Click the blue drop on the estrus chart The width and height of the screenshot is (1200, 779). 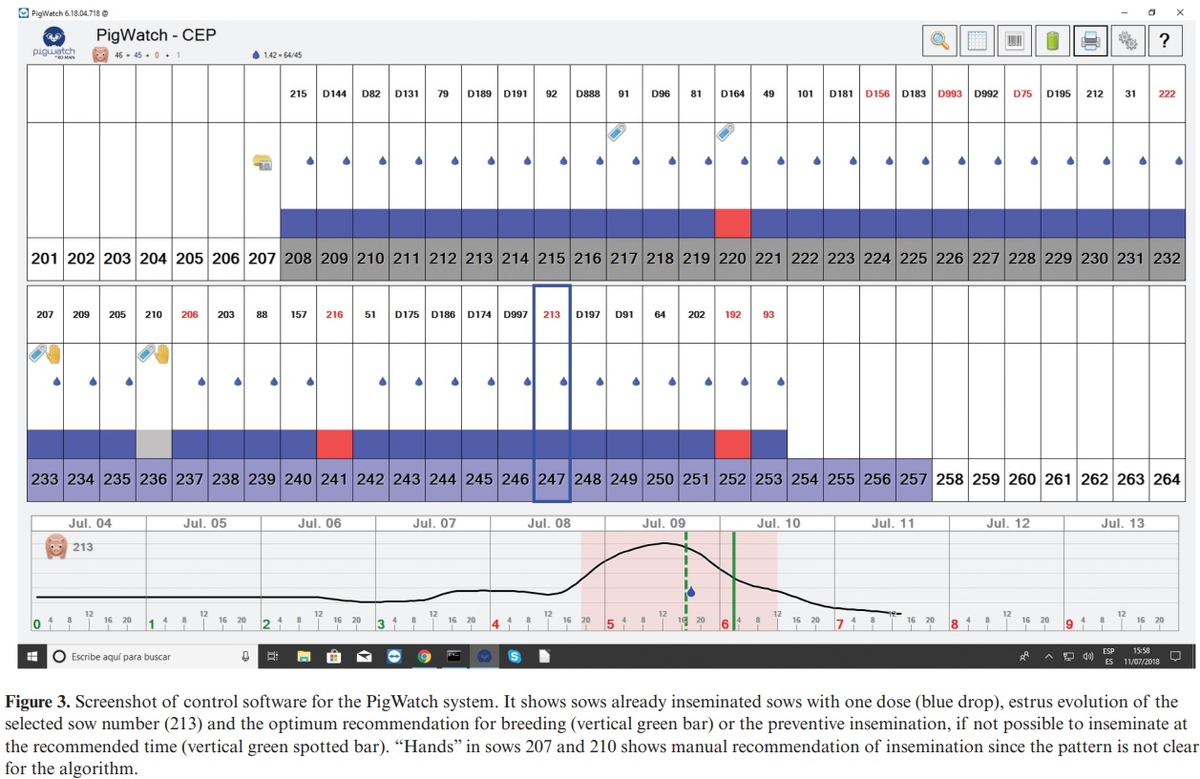690,592
